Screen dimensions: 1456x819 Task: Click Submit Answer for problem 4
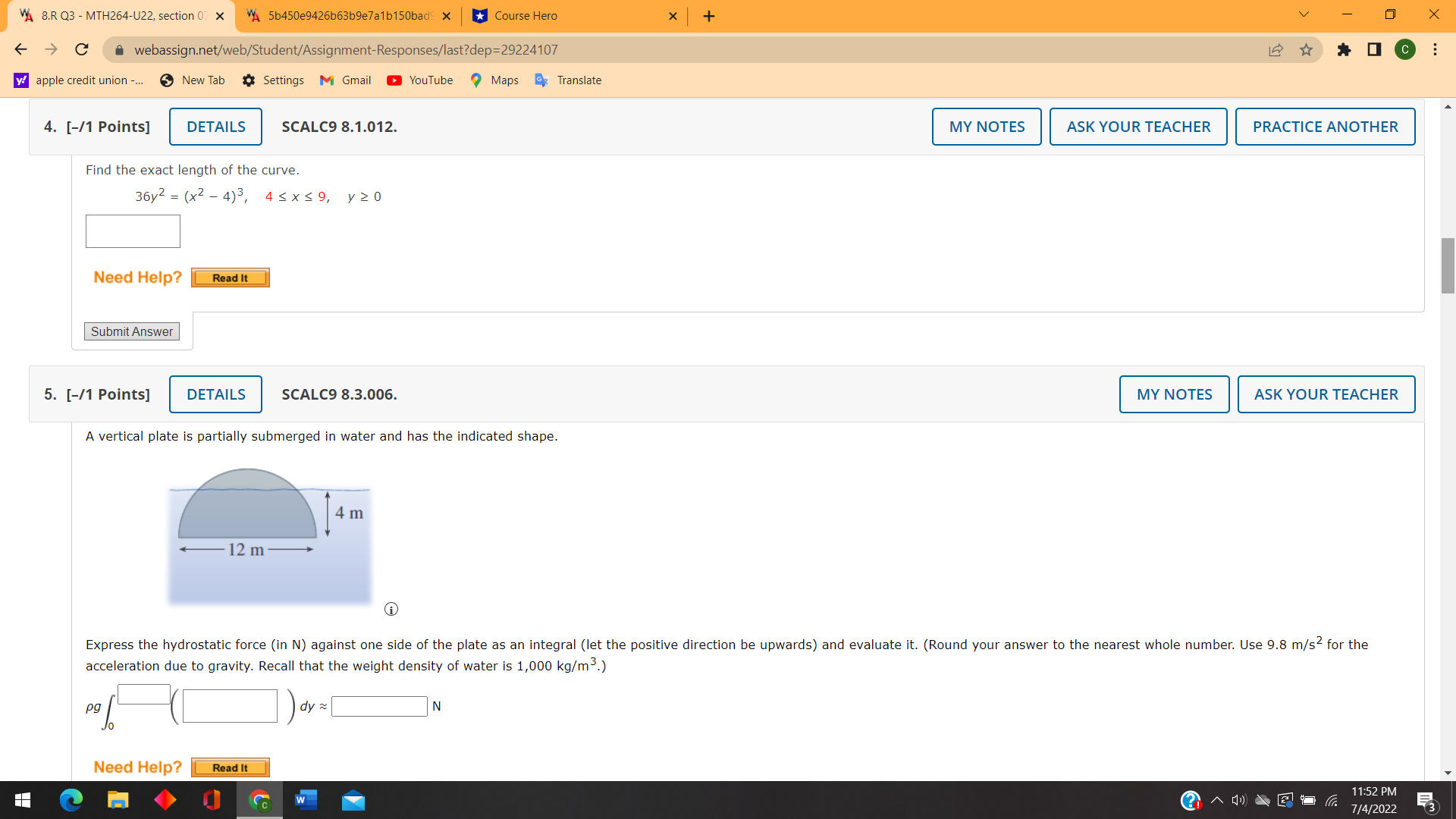pyautogui.click(x=131, y=331)
